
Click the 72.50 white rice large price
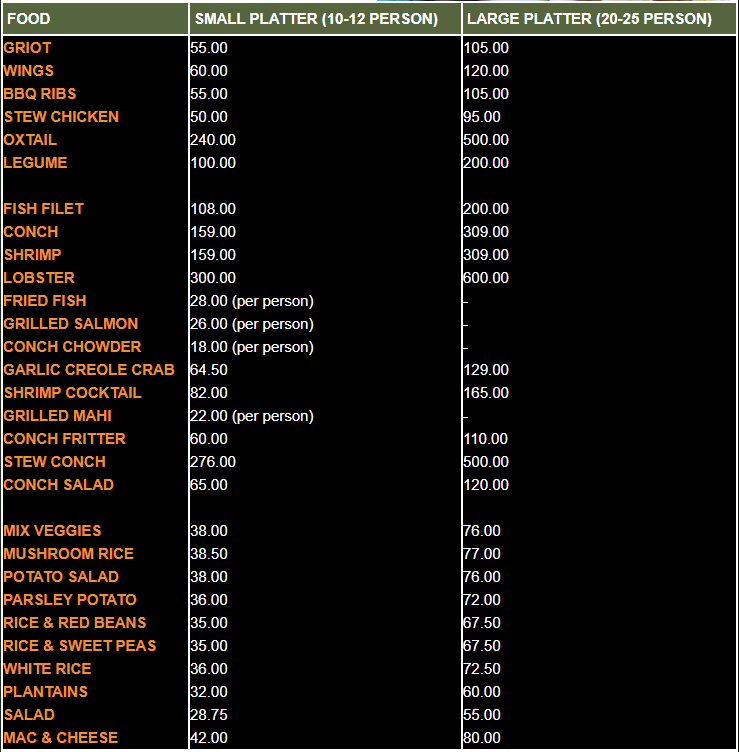click(x=481, y=669)
